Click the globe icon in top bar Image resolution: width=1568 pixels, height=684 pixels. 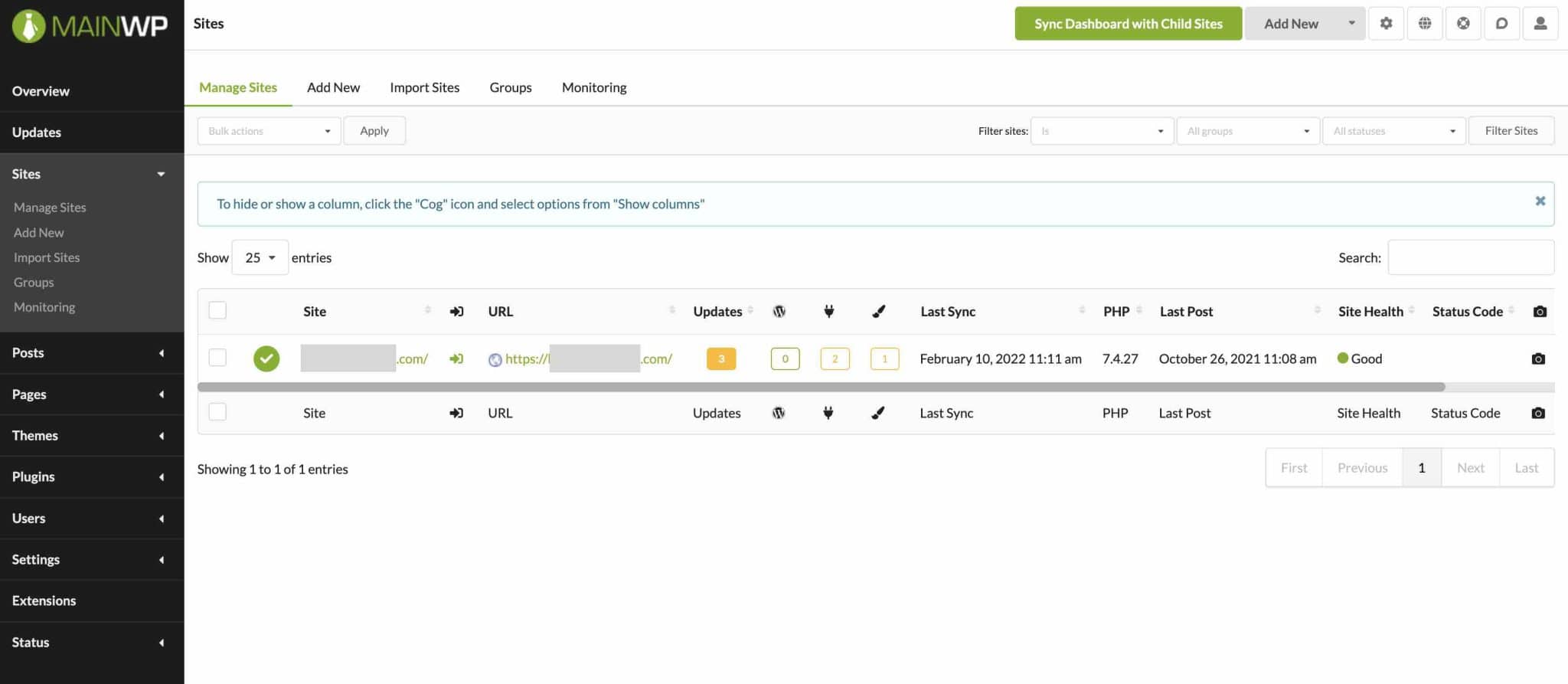1425,23
